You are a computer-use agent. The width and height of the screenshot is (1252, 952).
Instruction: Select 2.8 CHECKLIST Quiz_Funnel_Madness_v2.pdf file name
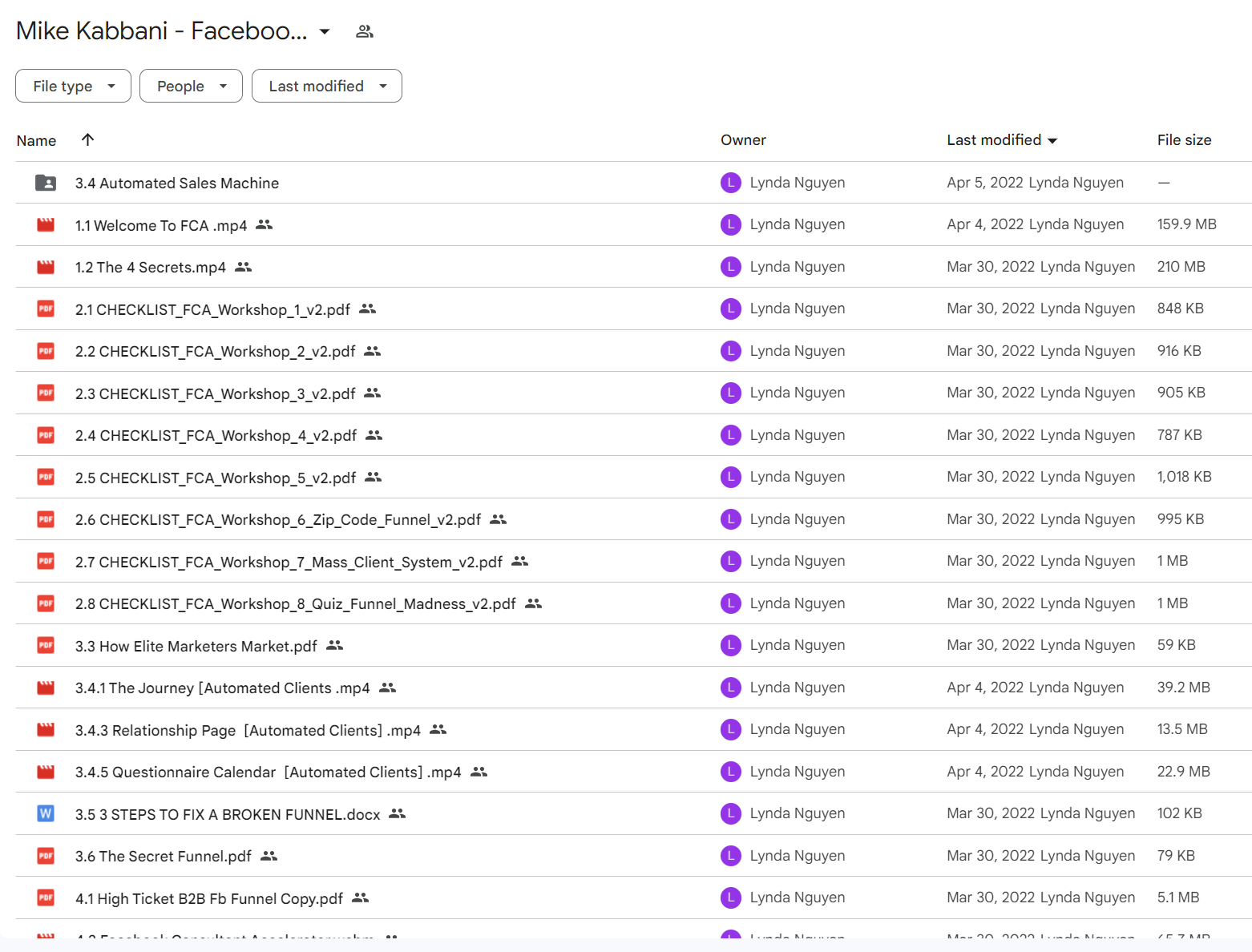pos(296,603)
